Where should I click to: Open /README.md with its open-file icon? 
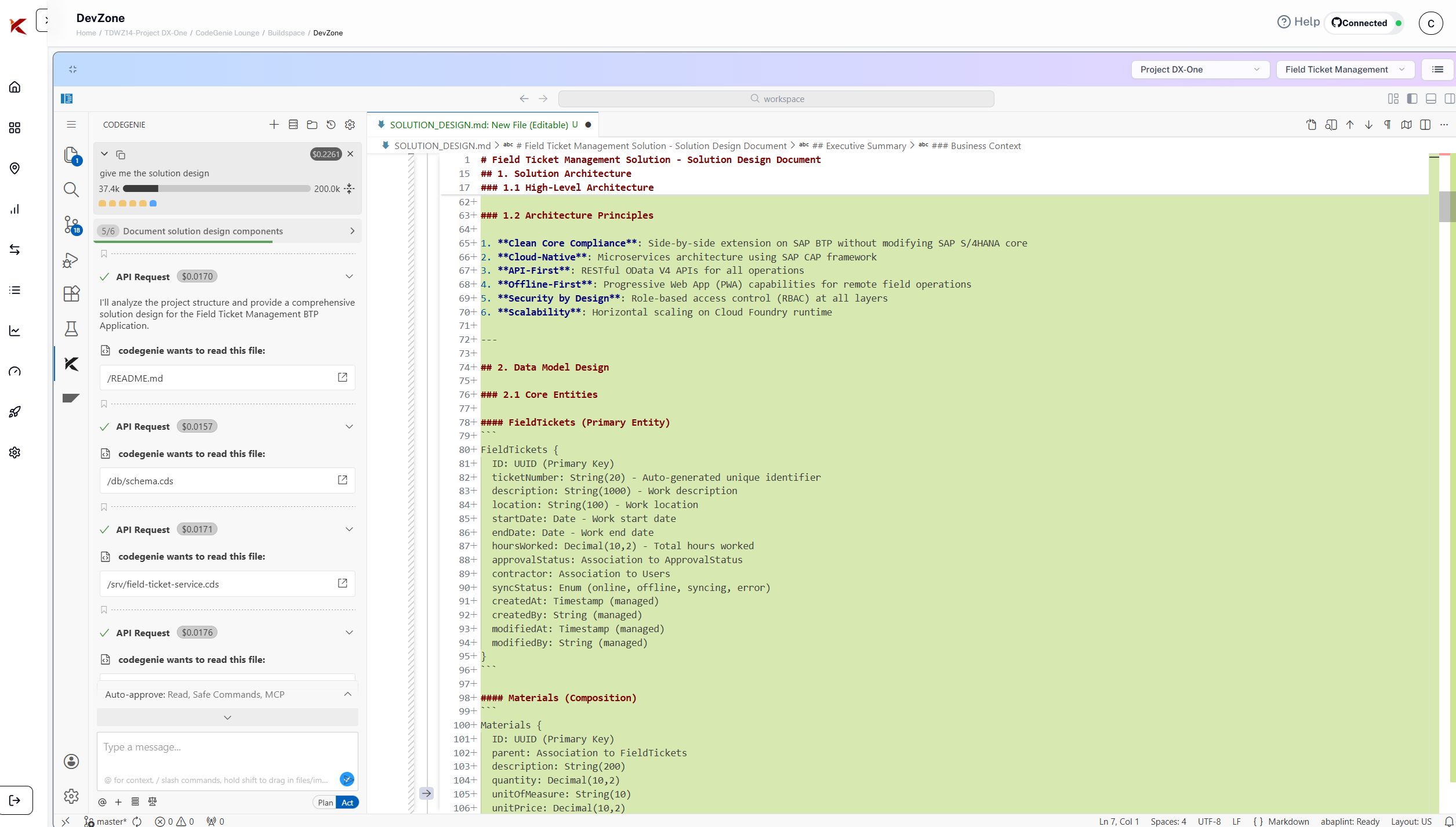pos(343,378)
